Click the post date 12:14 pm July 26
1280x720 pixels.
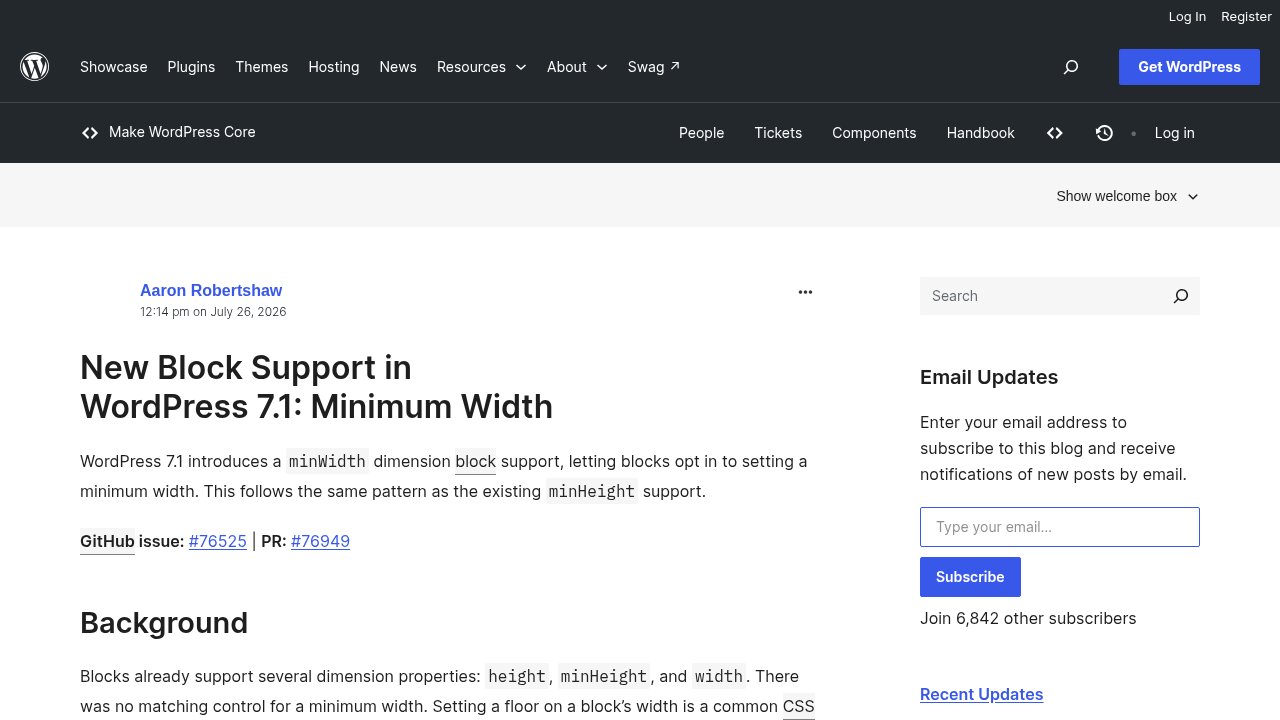(213, 312)
